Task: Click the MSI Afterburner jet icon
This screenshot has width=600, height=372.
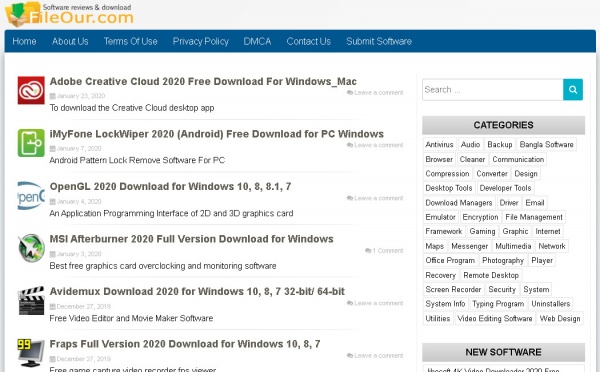Action: point(31,248)
